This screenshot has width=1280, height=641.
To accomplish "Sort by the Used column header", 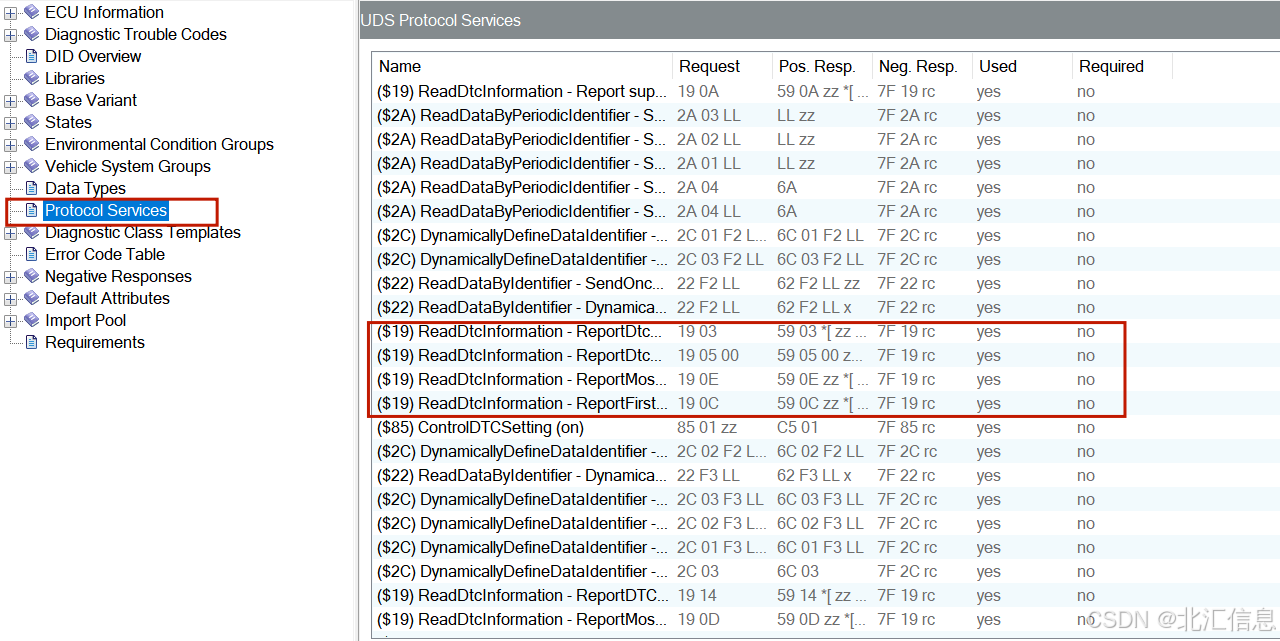I will 1022,66.
